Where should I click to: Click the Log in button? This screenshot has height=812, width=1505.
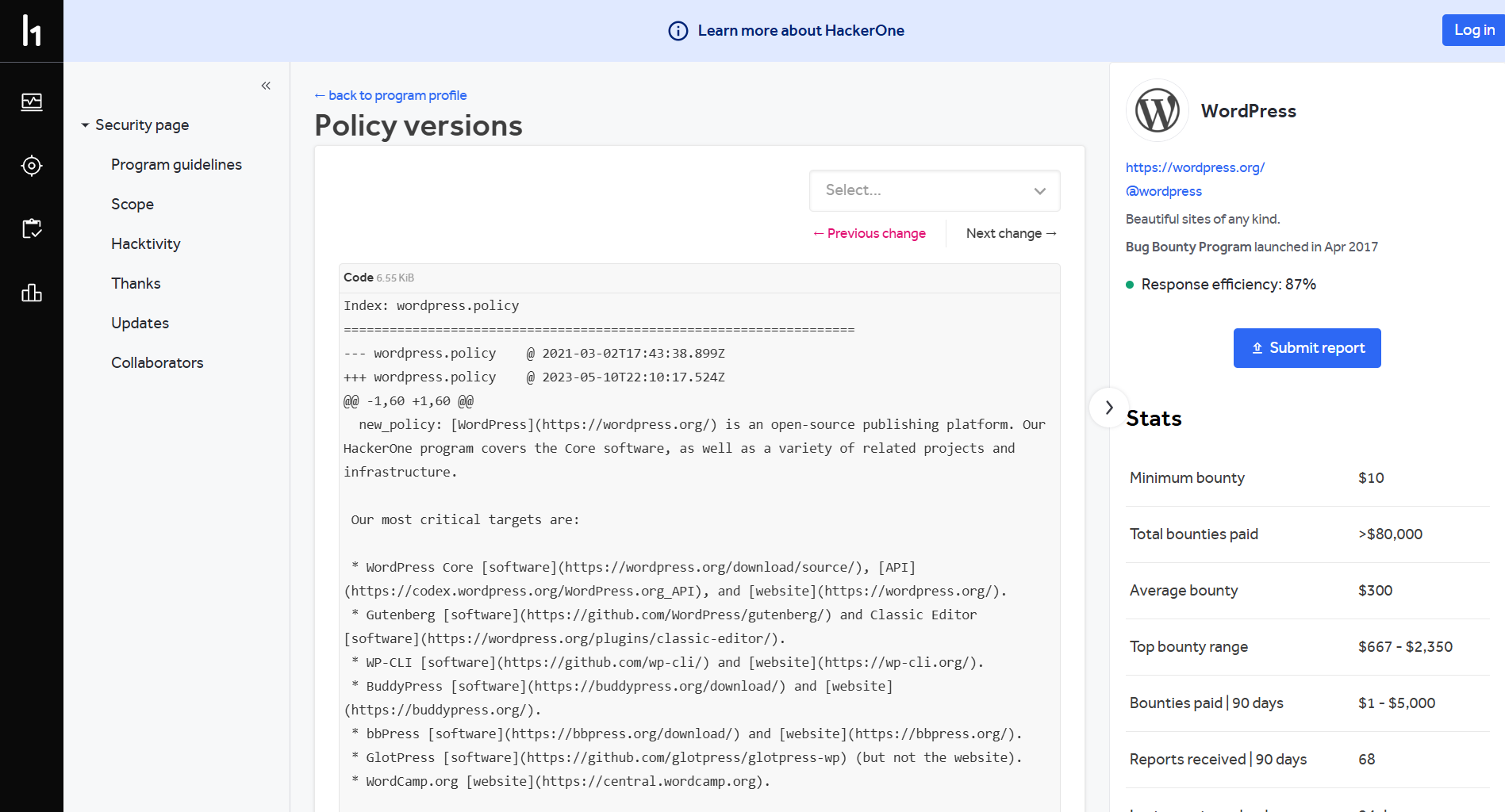tap(1473, 30)
